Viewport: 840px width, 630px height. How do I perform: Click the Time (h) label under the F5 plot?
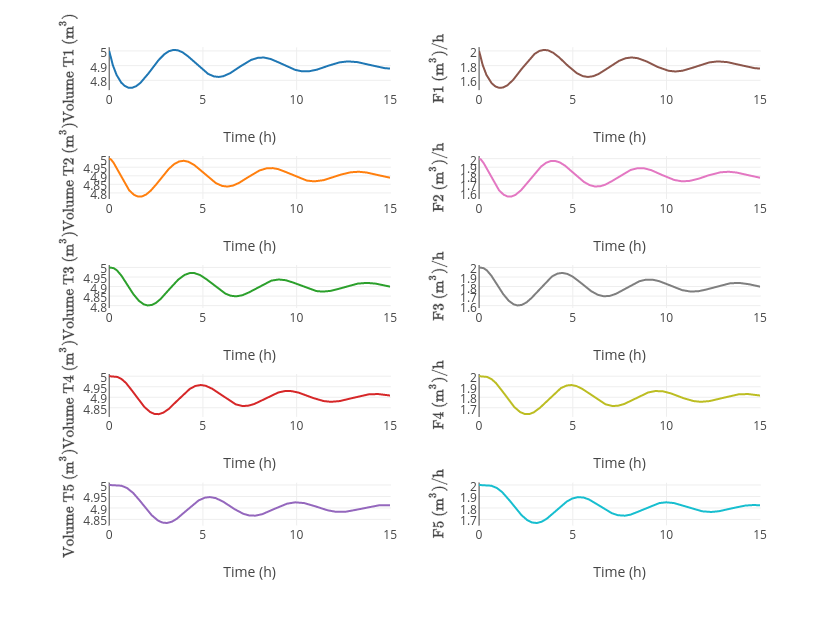point(619,572)
